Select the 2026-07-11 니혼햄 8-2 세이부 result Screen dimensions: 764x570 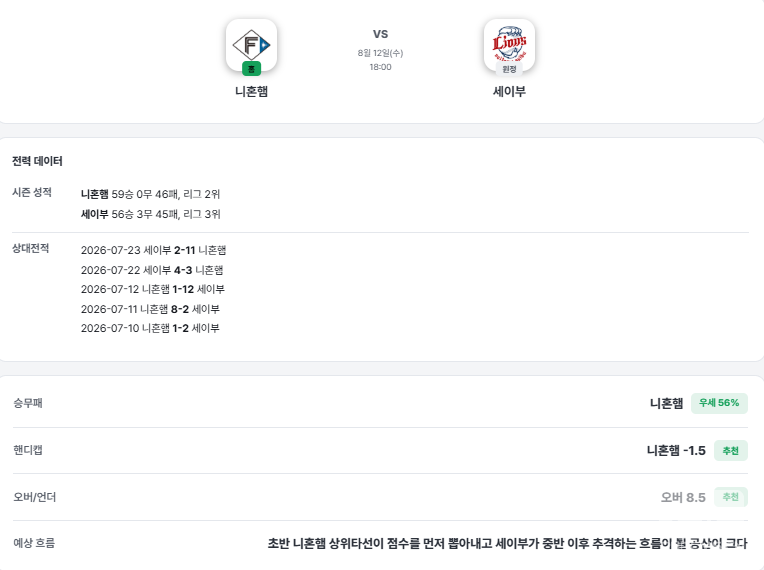tap(151, 309)
